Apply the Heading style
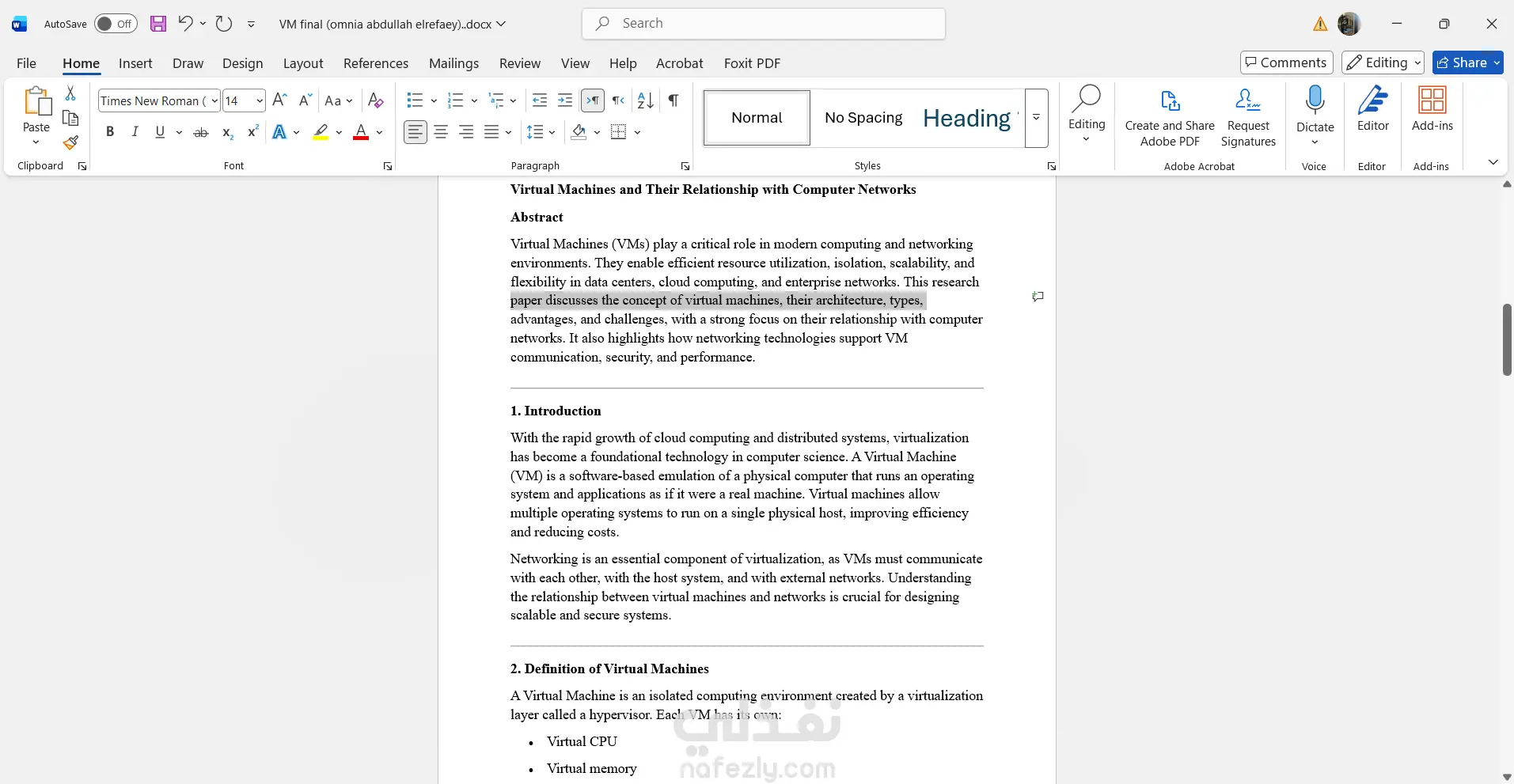Screen dimensions: 1514x784 [967, 118]
